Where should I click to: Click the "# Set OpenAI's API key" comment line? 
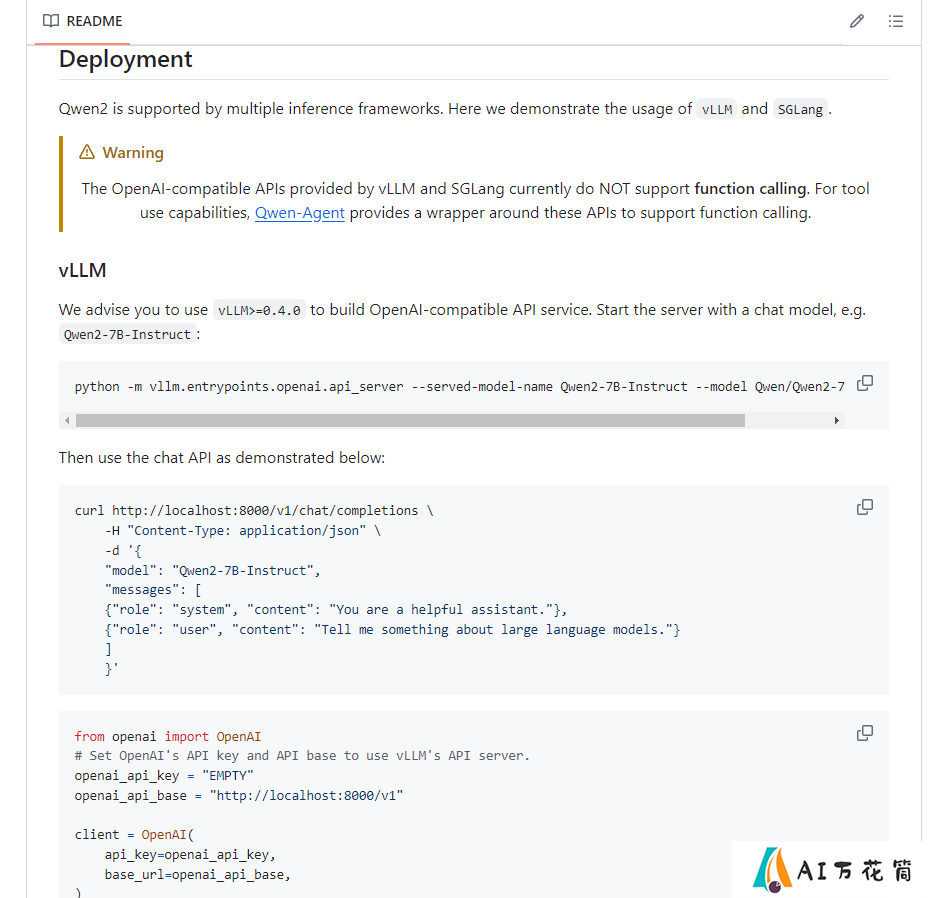pyautogui.click(x=302, y=756)
